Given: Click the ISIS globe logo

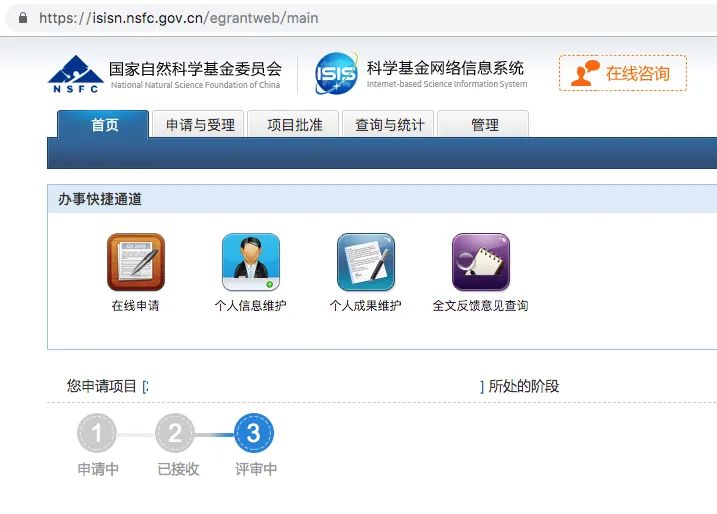Looking at the screenshot, I should coord(336,73).
